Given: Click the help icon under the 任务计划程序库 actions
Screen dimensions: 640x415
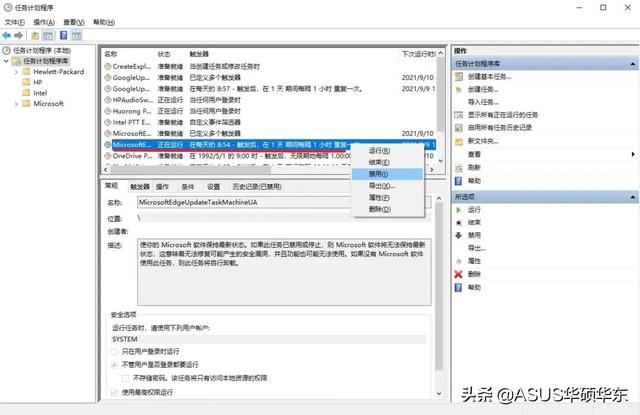Looking at the screenshot, I should point(459,181).
